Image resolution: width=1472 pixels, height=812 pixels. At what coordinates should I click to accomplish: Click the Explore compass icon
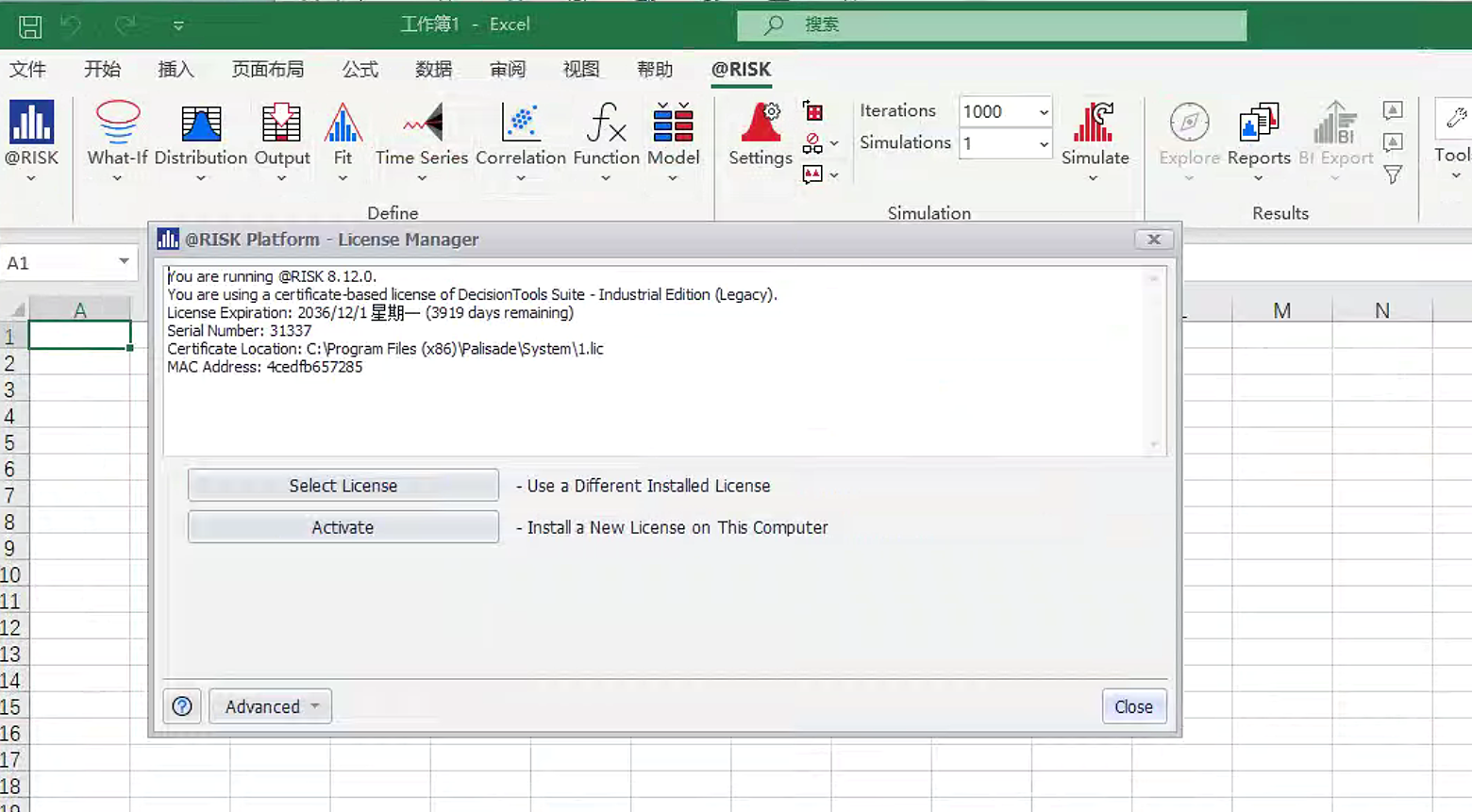point(1189,124)
